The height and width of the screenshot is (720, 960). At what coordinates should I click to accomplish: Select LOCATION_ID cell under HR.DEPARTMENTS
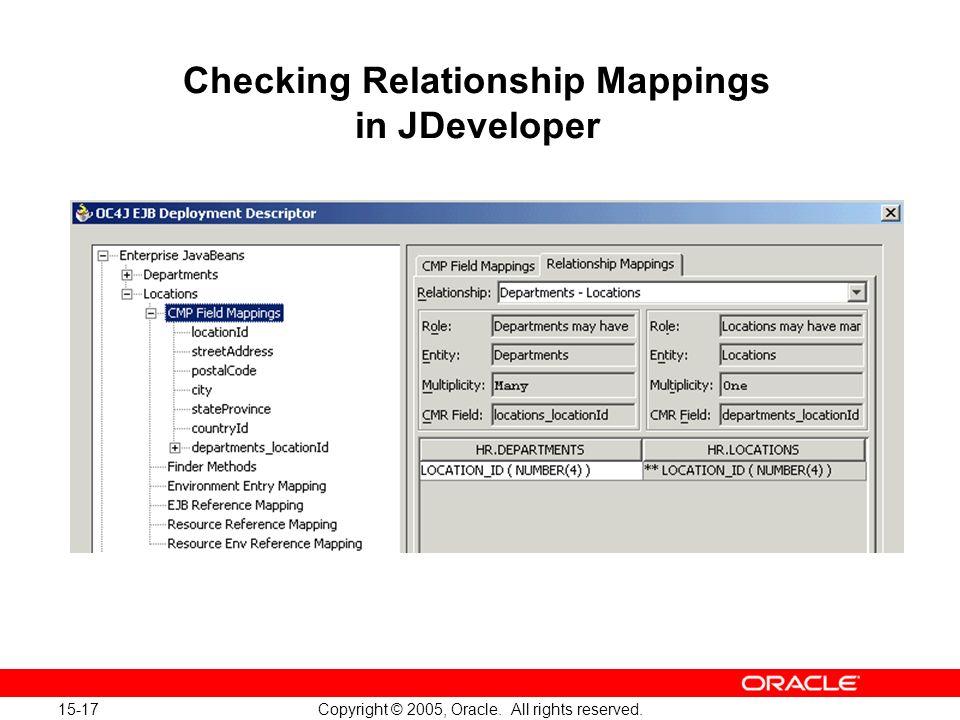(x=530, y=470)
